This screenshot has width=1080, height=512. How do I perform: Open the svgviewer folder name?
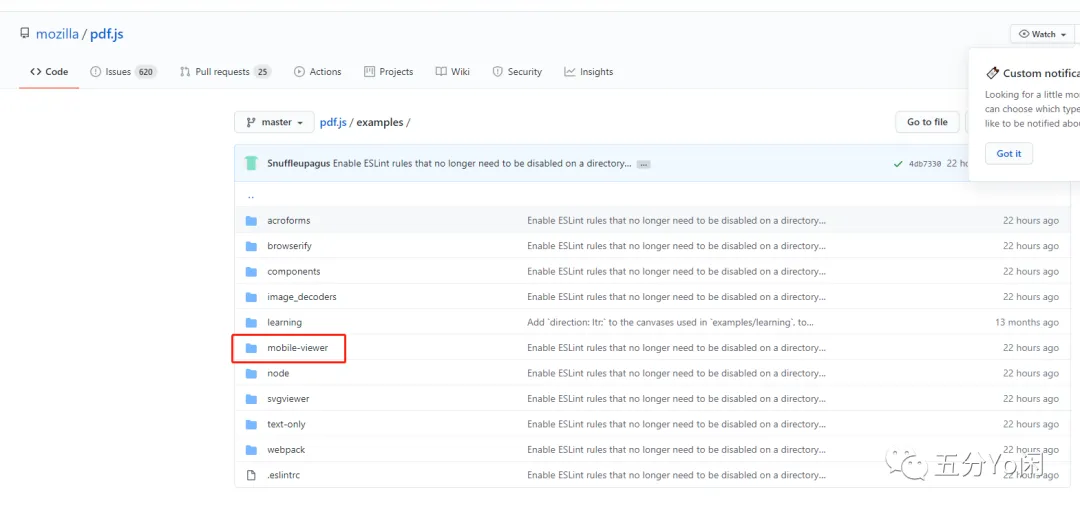tap(288, 399)
